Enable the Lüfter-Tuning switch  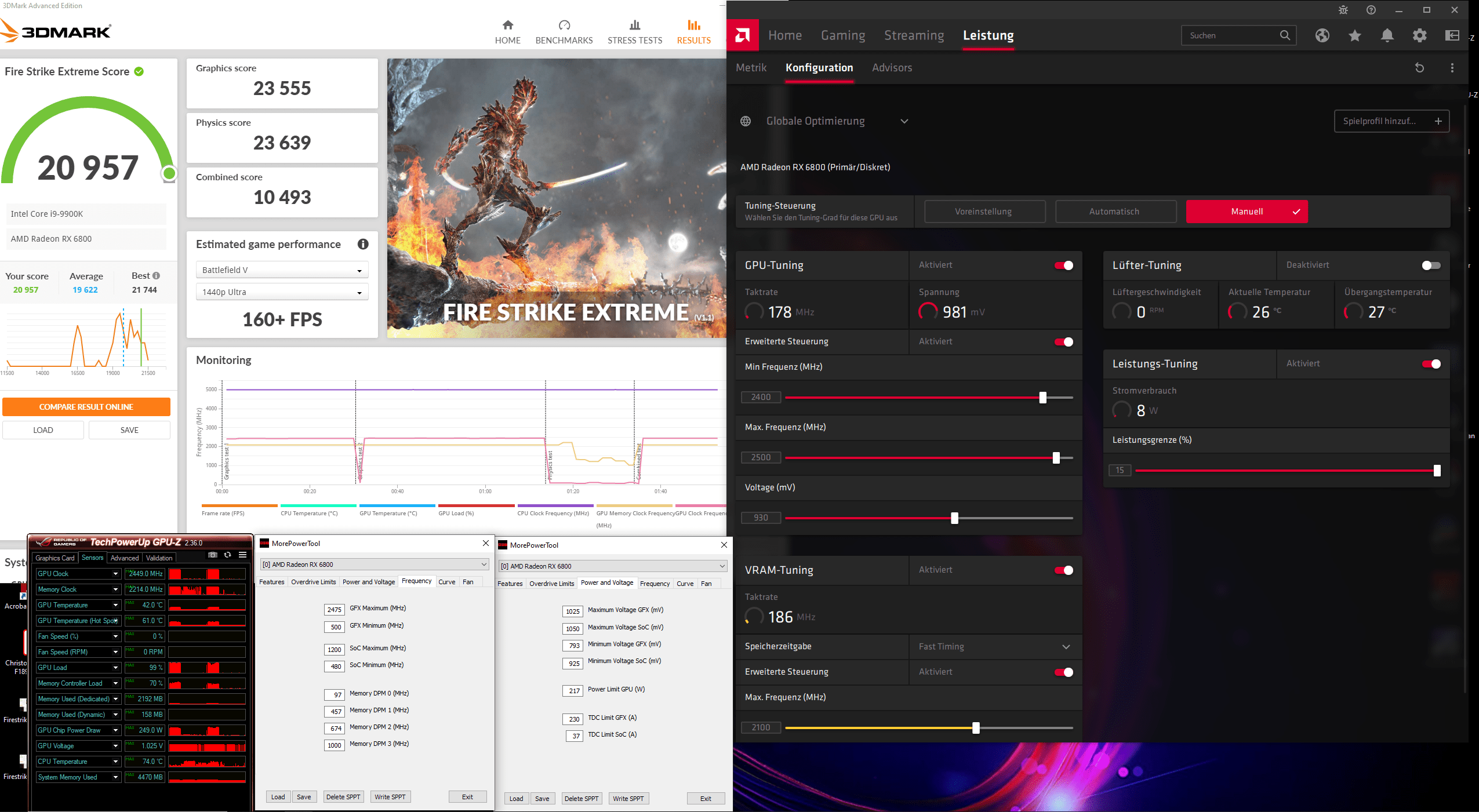tap(1431, 265)
